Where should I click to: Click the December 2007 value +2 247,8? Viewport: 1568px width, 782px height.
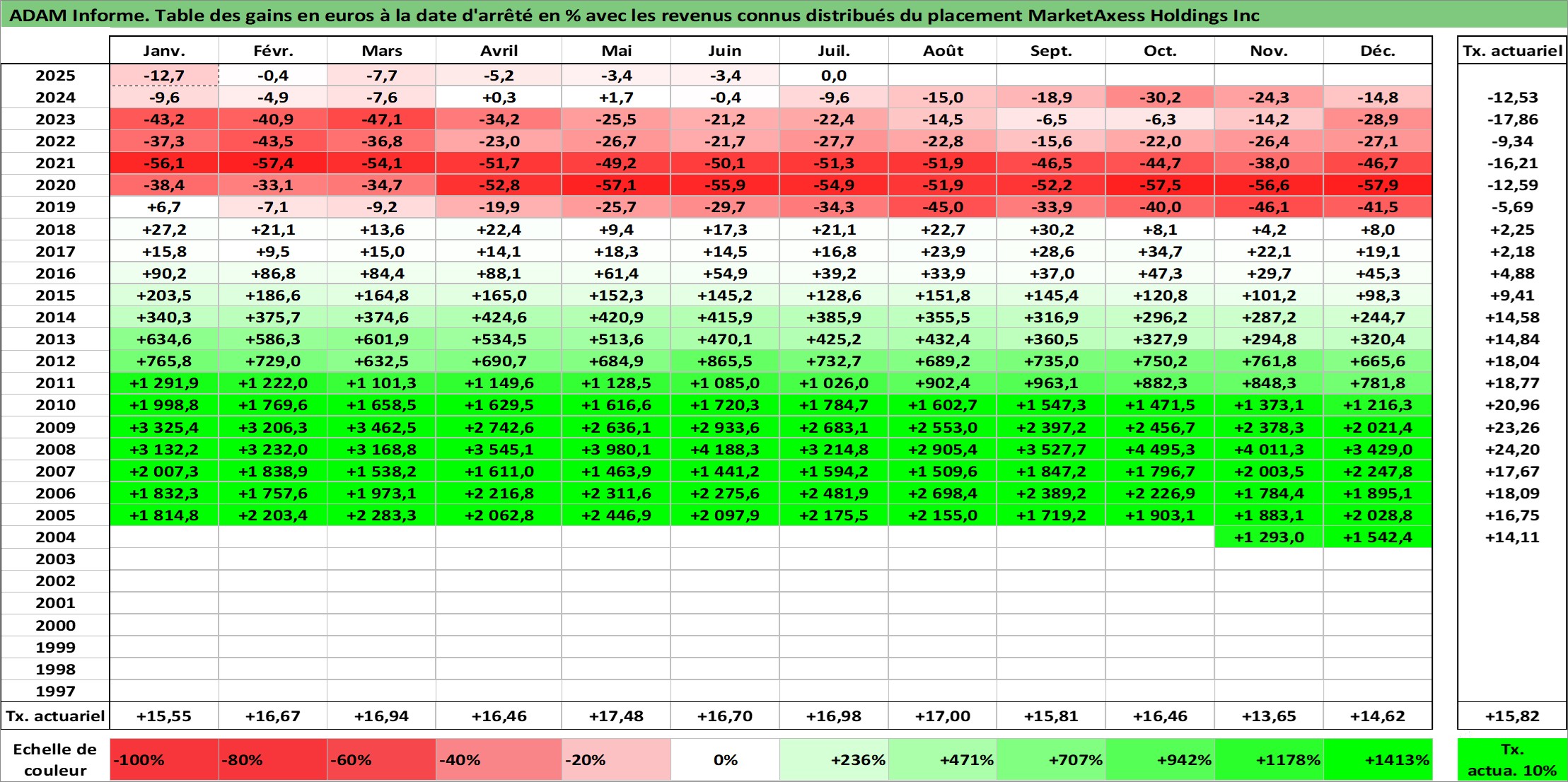click(x=1378, y=472)
